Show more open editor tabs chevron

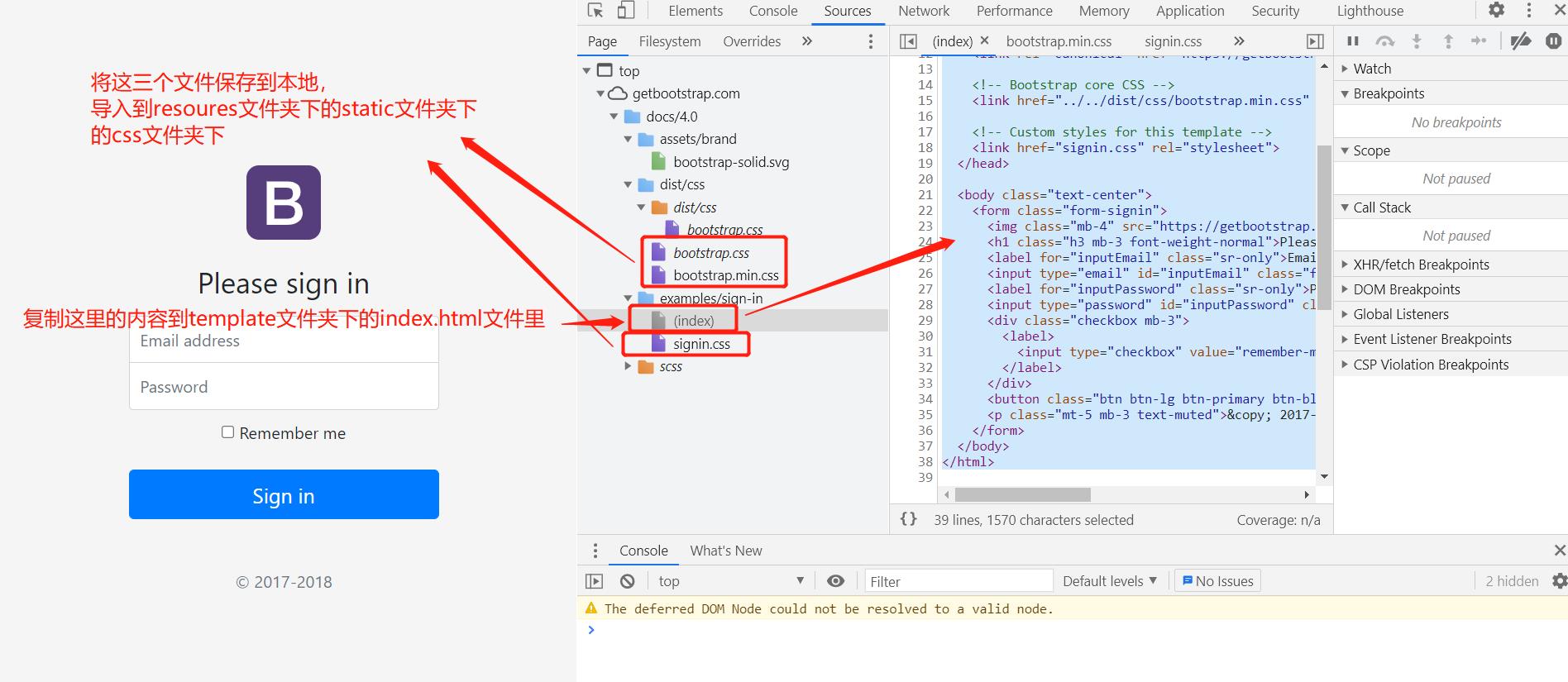[x=1239, y=41]
